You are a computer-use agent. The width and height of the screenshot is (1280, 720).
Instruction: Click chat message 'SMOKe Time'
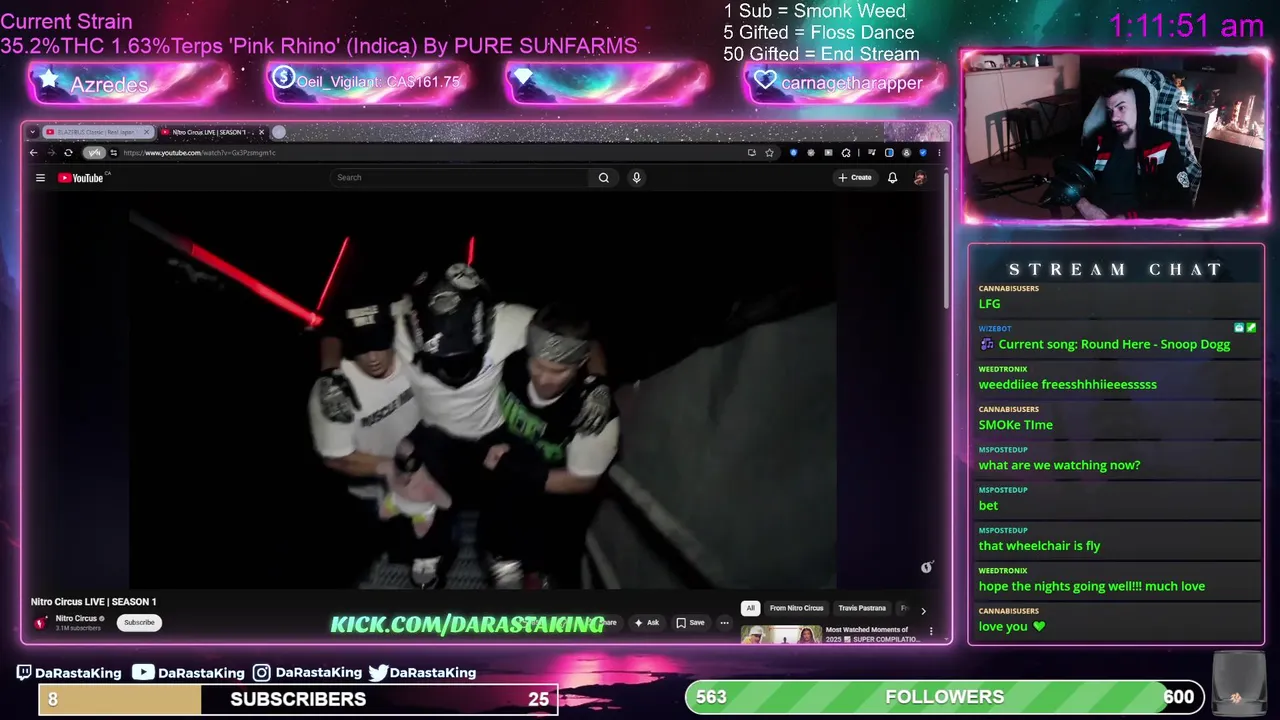coord(1015,425)
